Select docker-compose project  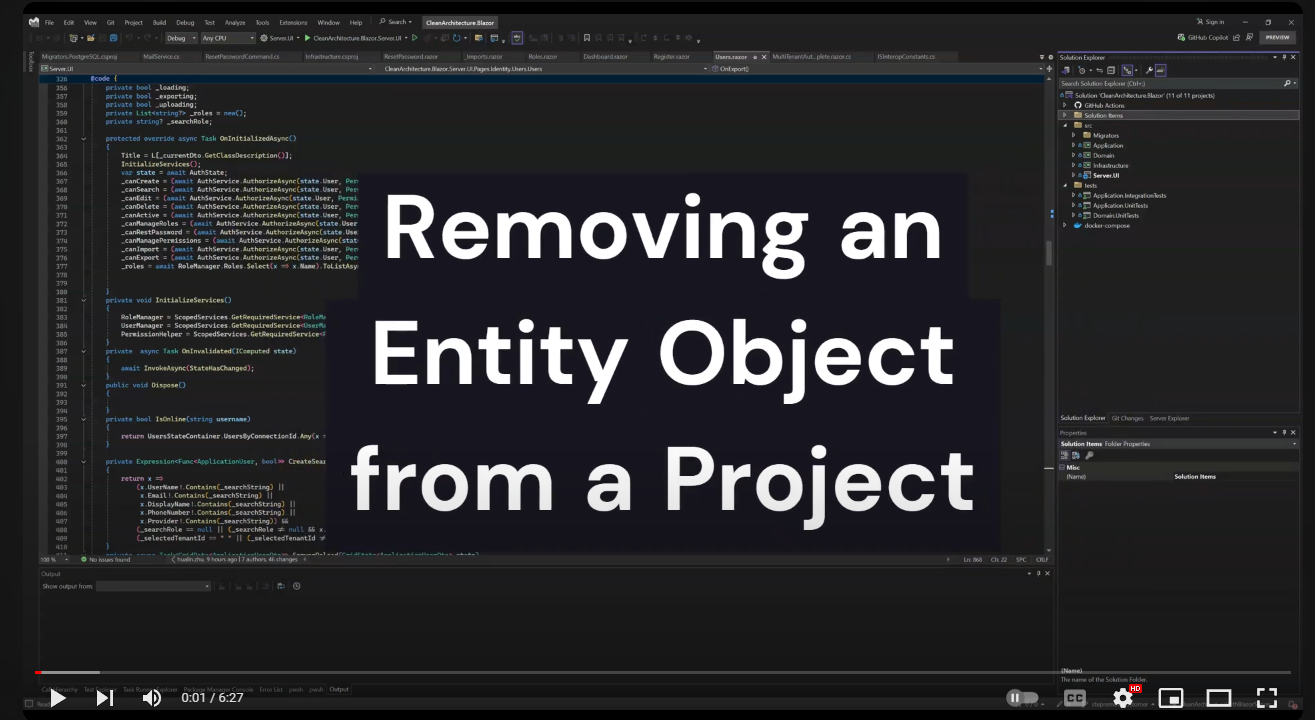[x=1107, y=225]
